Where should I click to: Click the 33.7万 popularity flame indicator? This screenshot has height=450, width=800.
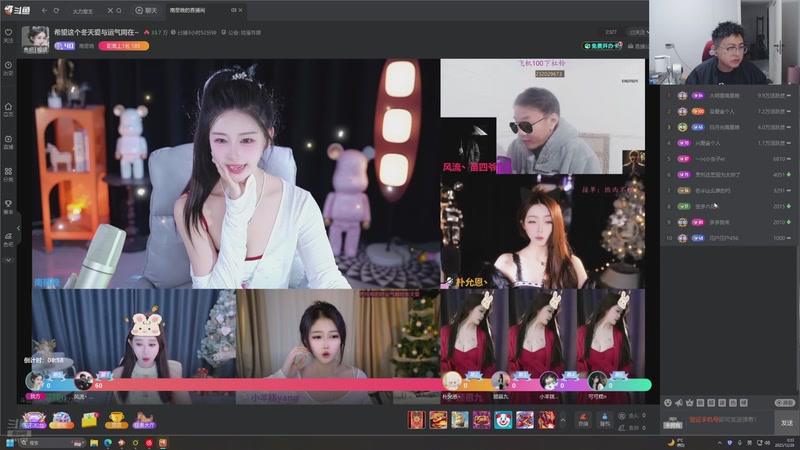(x=156, y=32)
